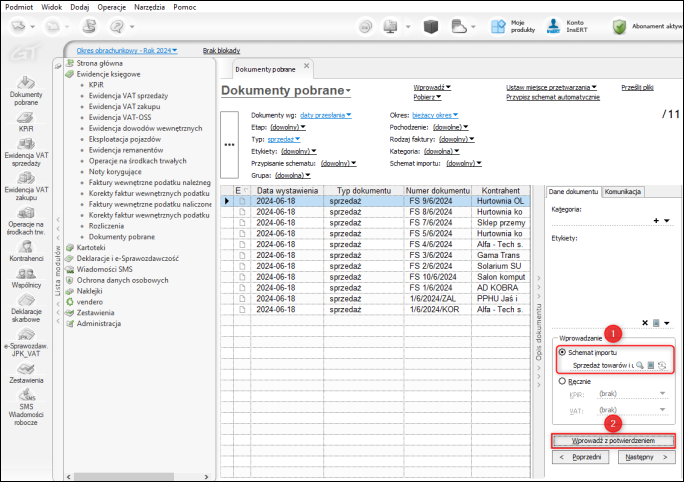Click the Następny button
The height and width of the screenshot is (482, 684).
click(644, 457)
